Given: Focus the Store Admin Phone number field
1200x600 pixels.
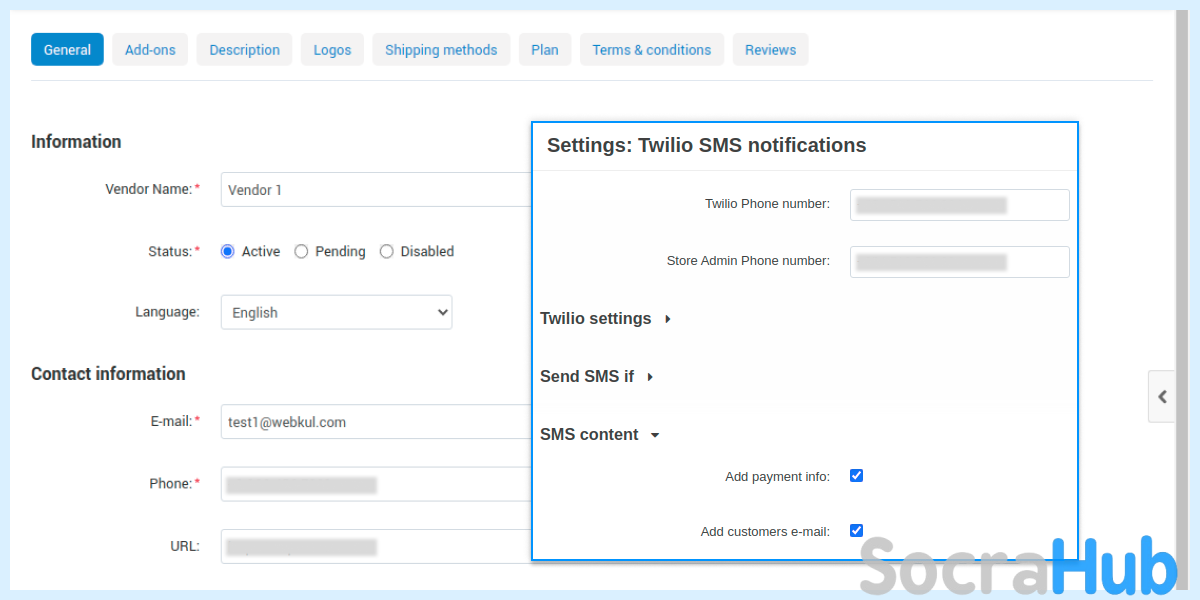Looking at the screenshot, I should [x=959, y=262].
